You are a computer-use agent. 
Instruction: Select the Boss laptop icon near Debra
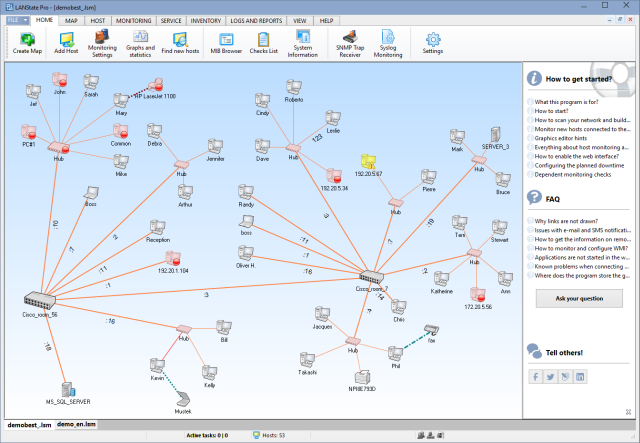(x=91, y=193)
